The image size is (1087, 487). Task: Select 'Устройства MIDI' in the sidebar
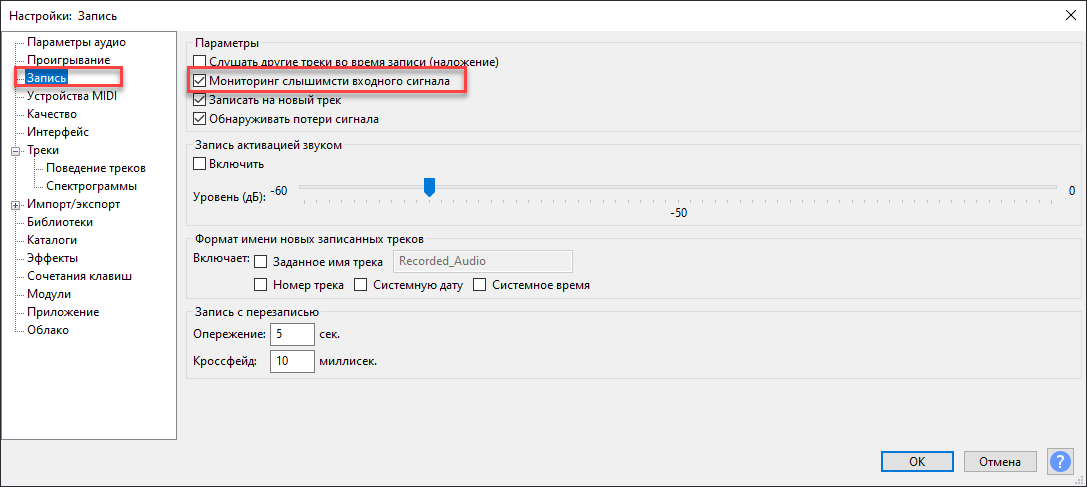[73, 97]
